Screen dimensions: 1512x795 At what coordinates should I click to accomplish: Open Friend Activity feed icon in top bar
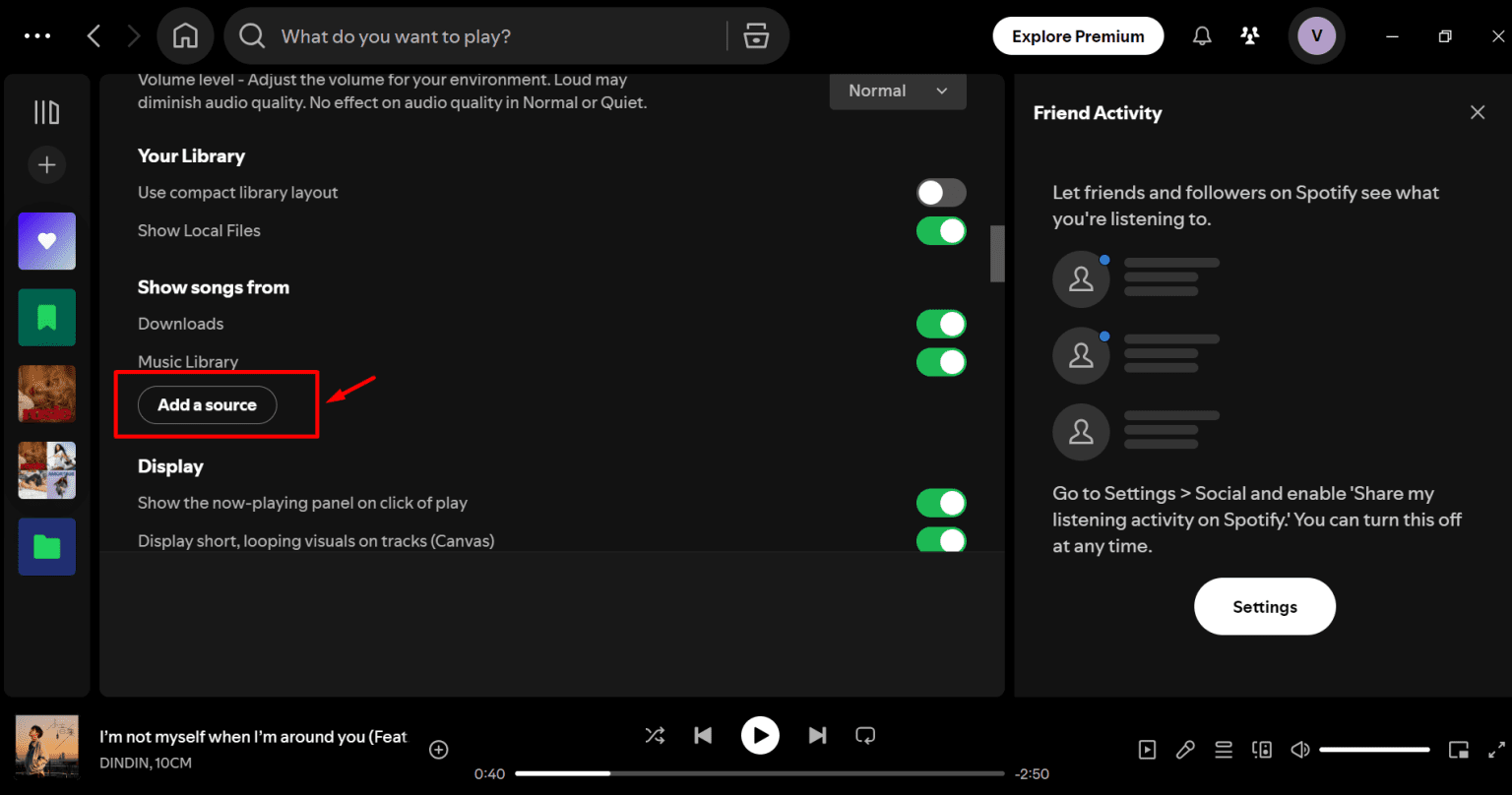click(1249, 35)
